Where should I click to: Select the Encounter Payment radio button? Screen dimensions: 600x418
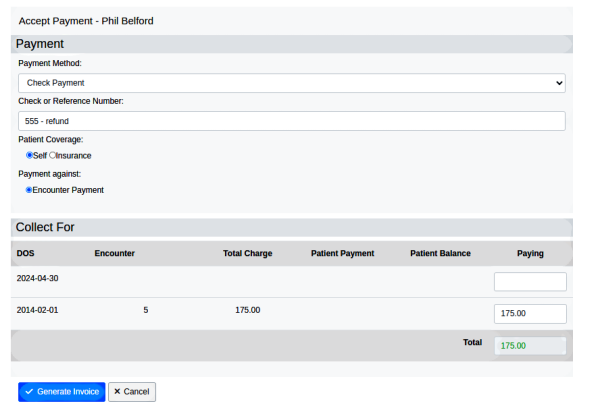tap(29, 190)
